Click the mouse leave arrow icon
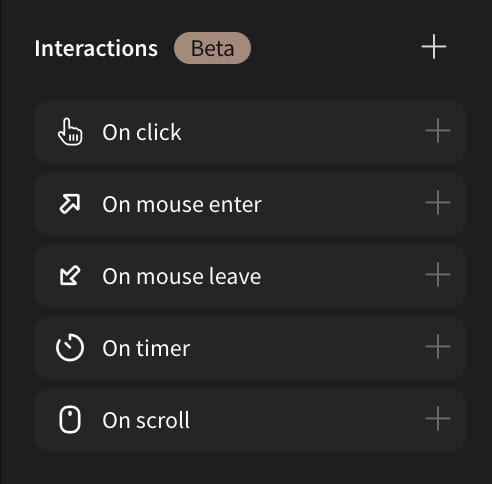The width and height of the screenshot is (492, 484). click(x=70, y=275)
